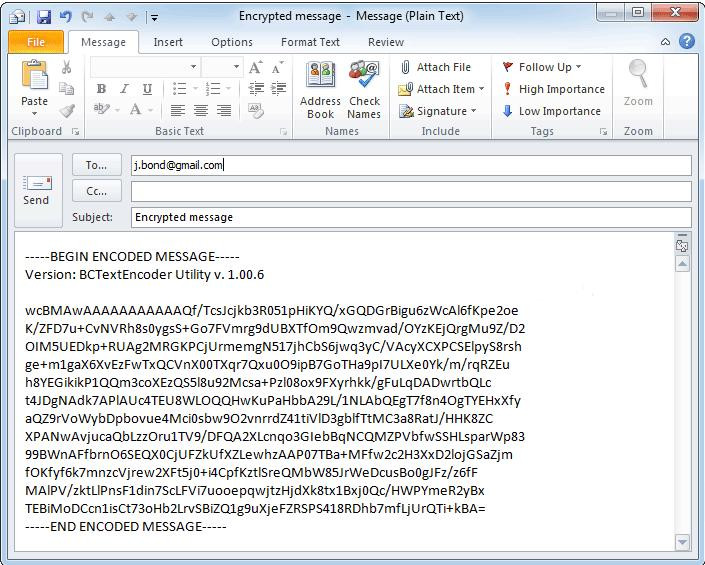The height and width of the screenshot is (565, 705).
Task: Click the To... button
Action: pos(97,165)
